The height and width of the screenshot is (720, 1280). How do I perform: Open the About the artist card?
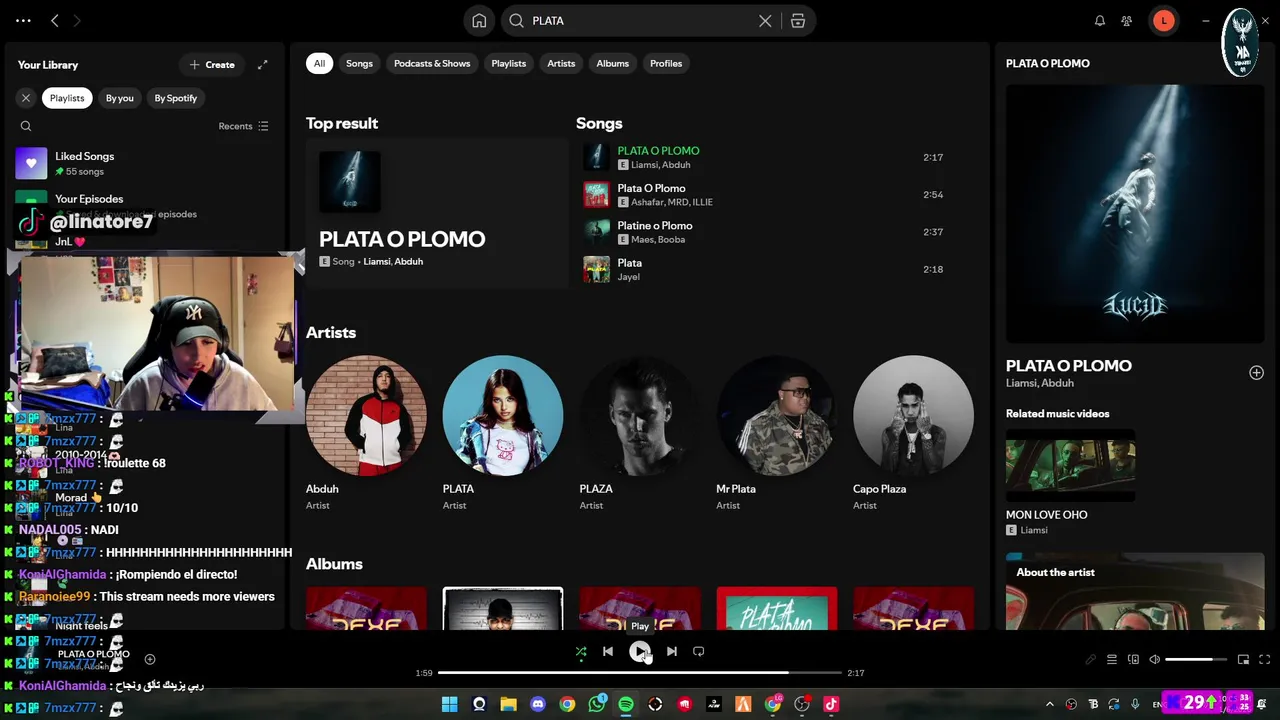(x=1135, y=592)
